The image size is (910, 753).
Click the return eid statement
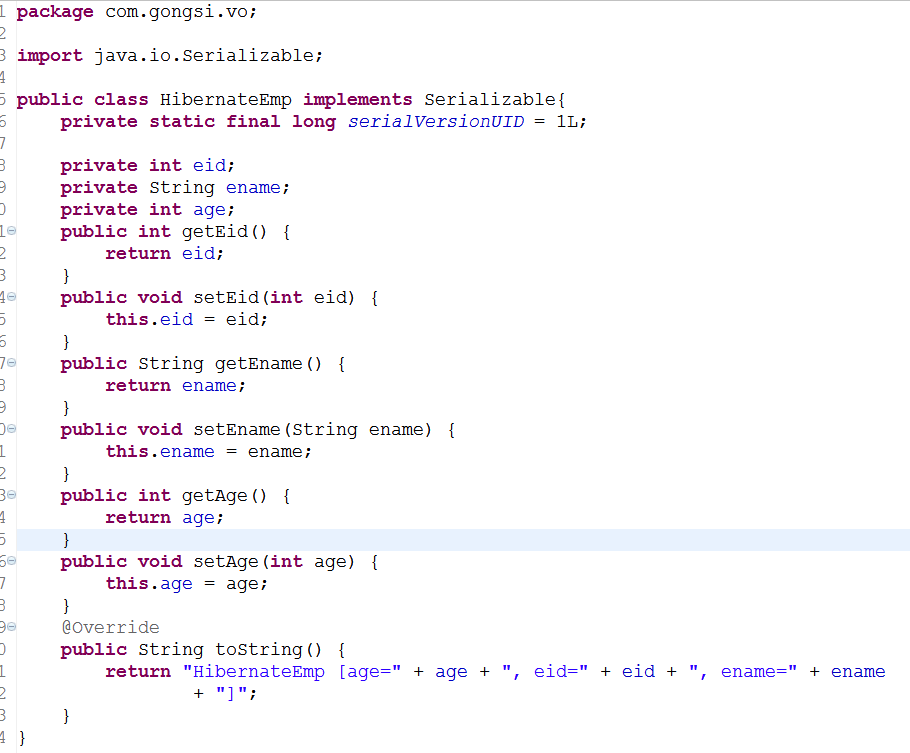pos(164,254)
